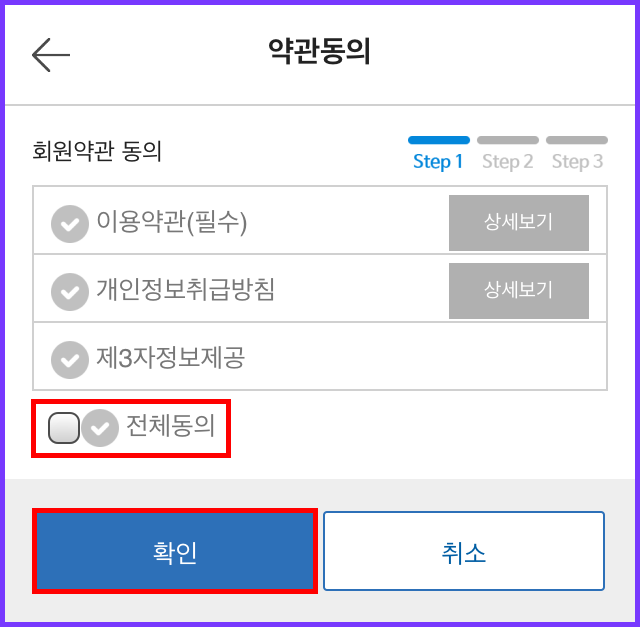Tap the check icon beside 제3자정보제공
This screenshot has height=627, width=640.
69,358
